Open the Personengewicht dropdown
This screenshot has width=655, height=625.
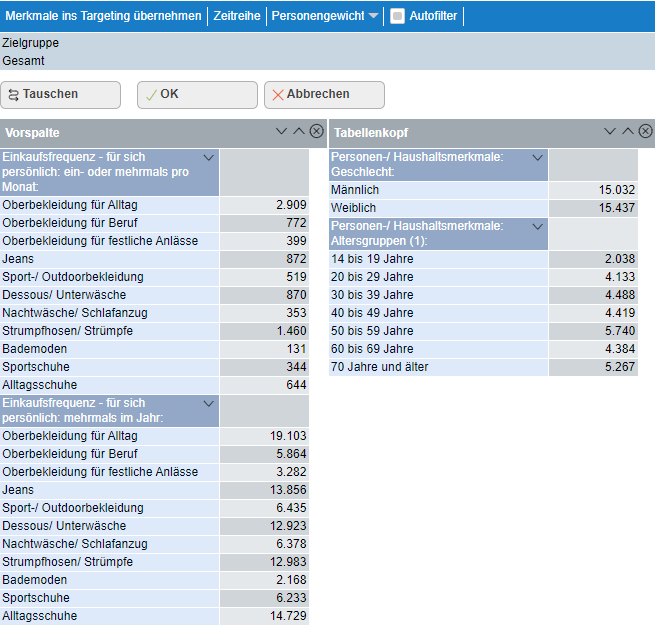(372, 16)
